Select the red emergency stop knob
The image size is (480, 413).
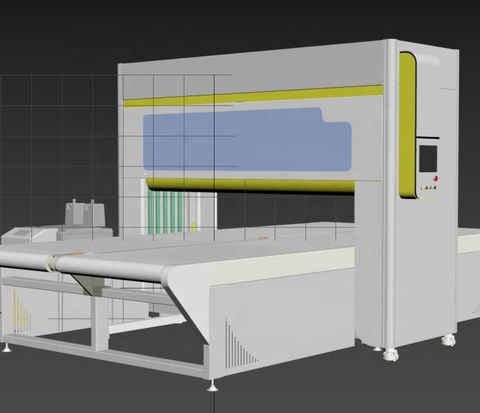pos(435,178)
